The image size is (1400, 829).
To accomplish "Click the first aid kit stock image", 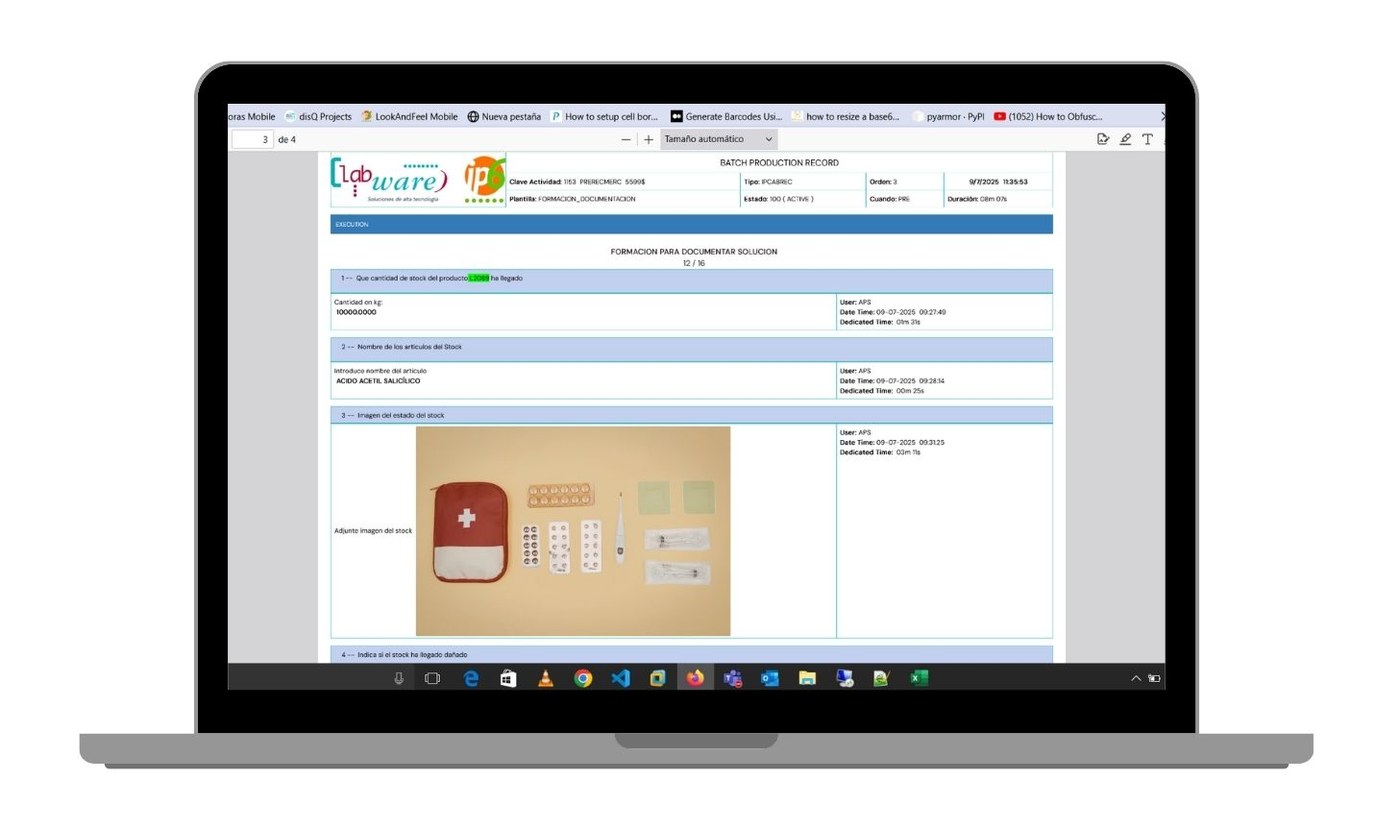I will tap(573, 531).
